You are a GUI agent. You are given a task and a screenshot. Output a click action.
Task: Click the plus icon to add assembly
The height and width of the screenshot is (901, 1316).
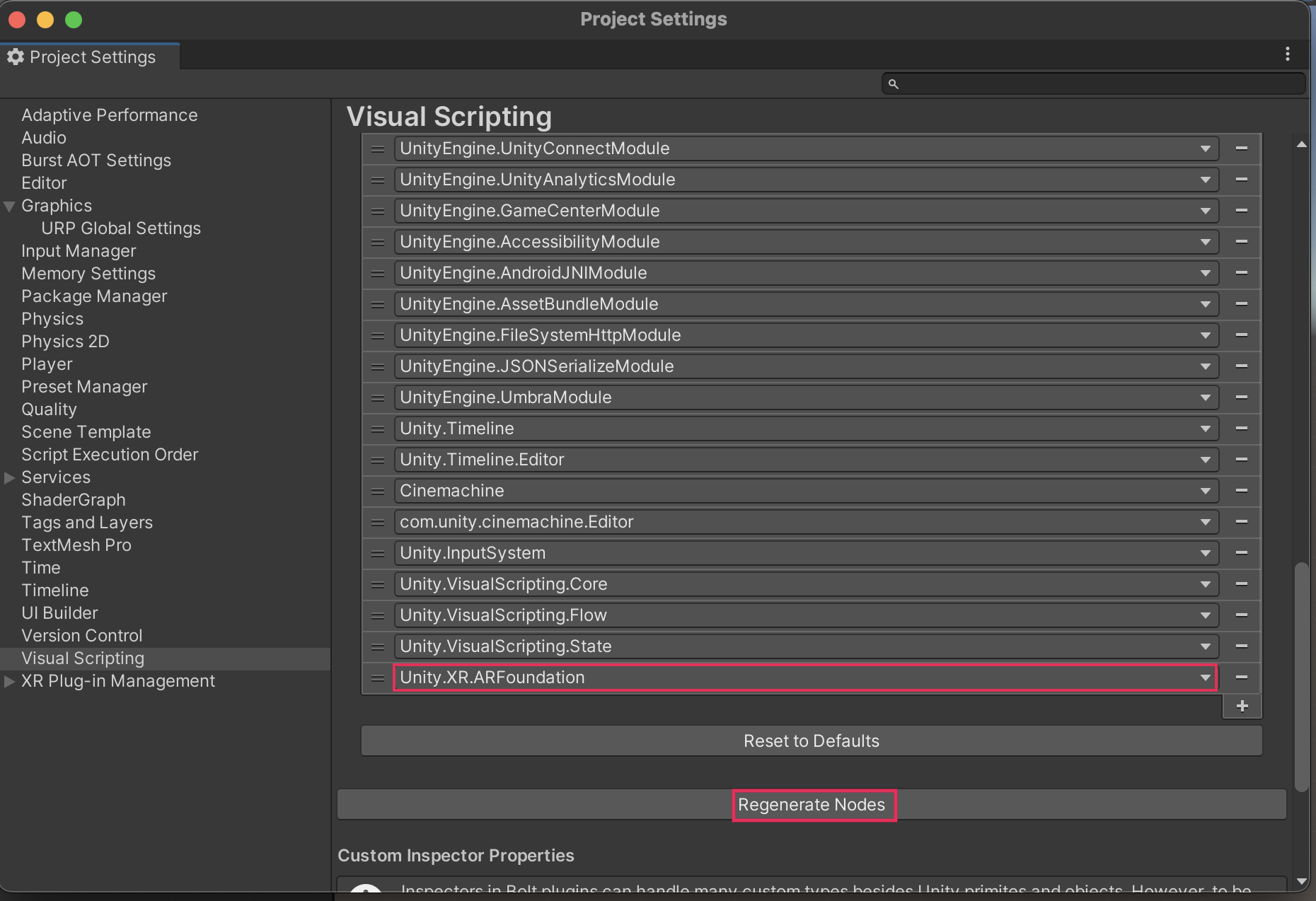[x=1242, y=706]
